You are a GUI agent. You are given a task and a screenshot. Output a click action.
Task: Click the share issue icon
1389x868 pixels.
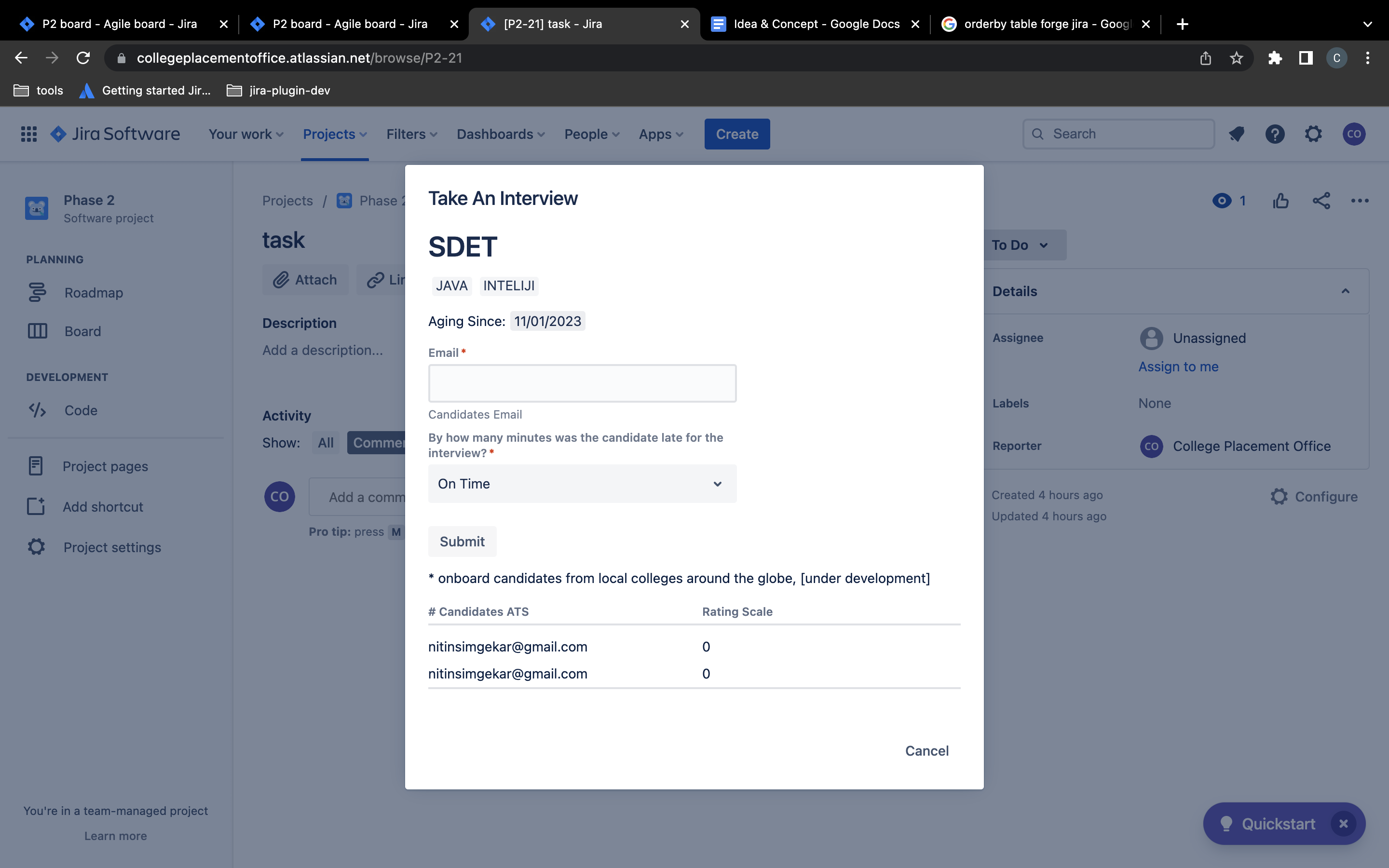click(x=1321, y=201)
